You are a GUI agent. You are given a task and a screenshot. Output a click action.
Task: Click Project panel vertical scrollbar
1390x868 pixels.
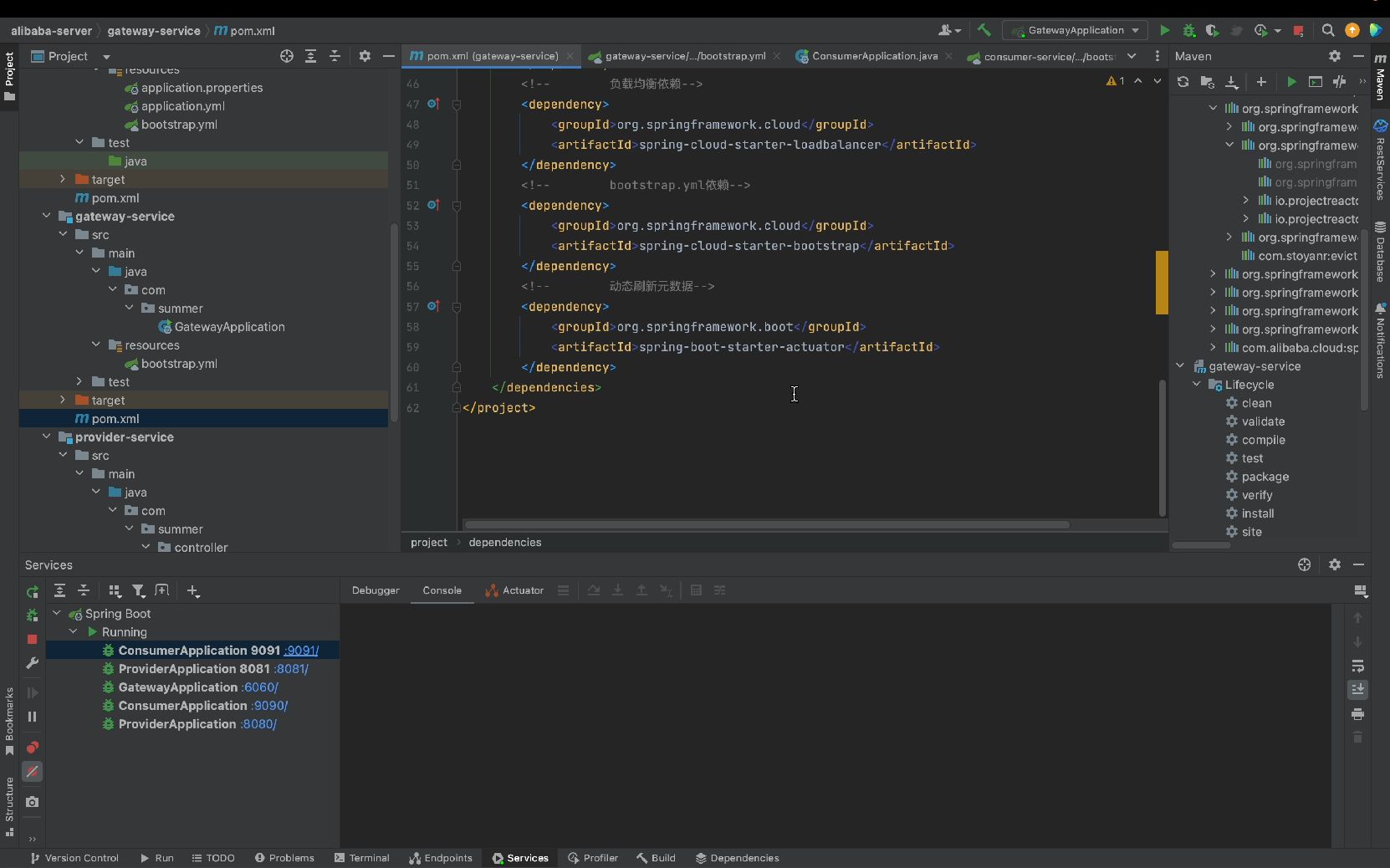tap(393, 322)
